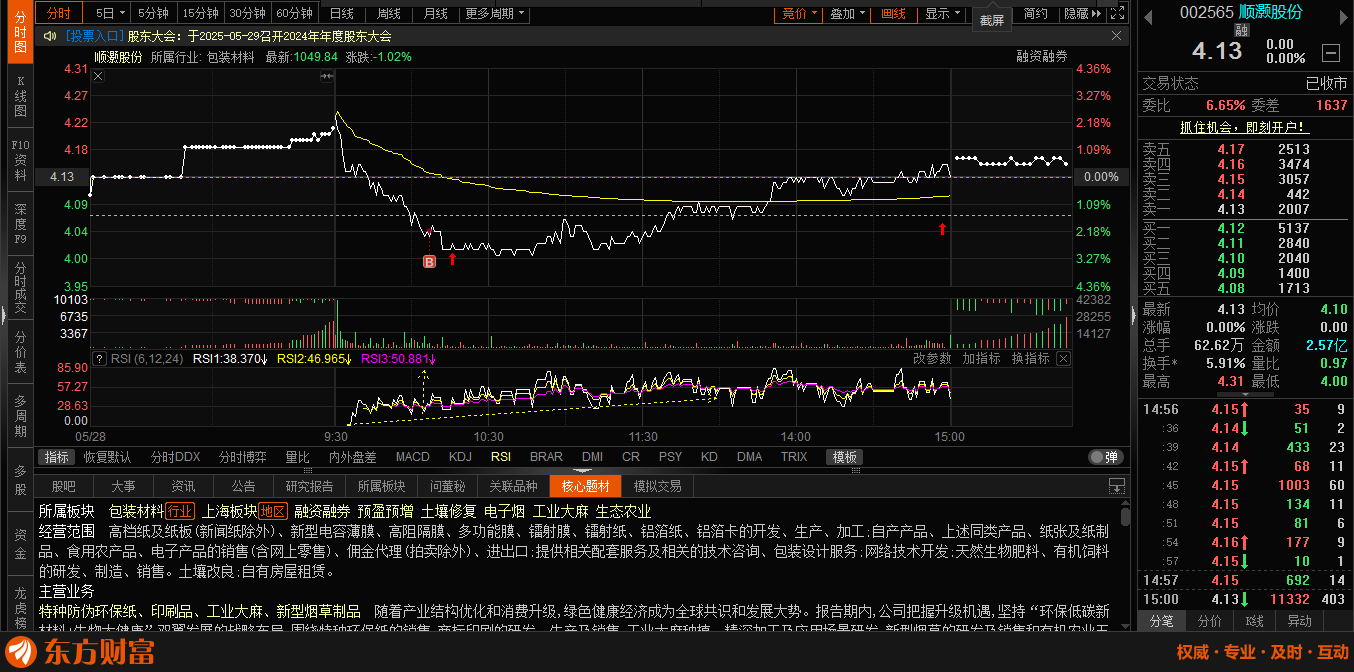Open the 分时图 sidebar view
1354x672 pixels.
pyautogui.click(x=19, y=34)
